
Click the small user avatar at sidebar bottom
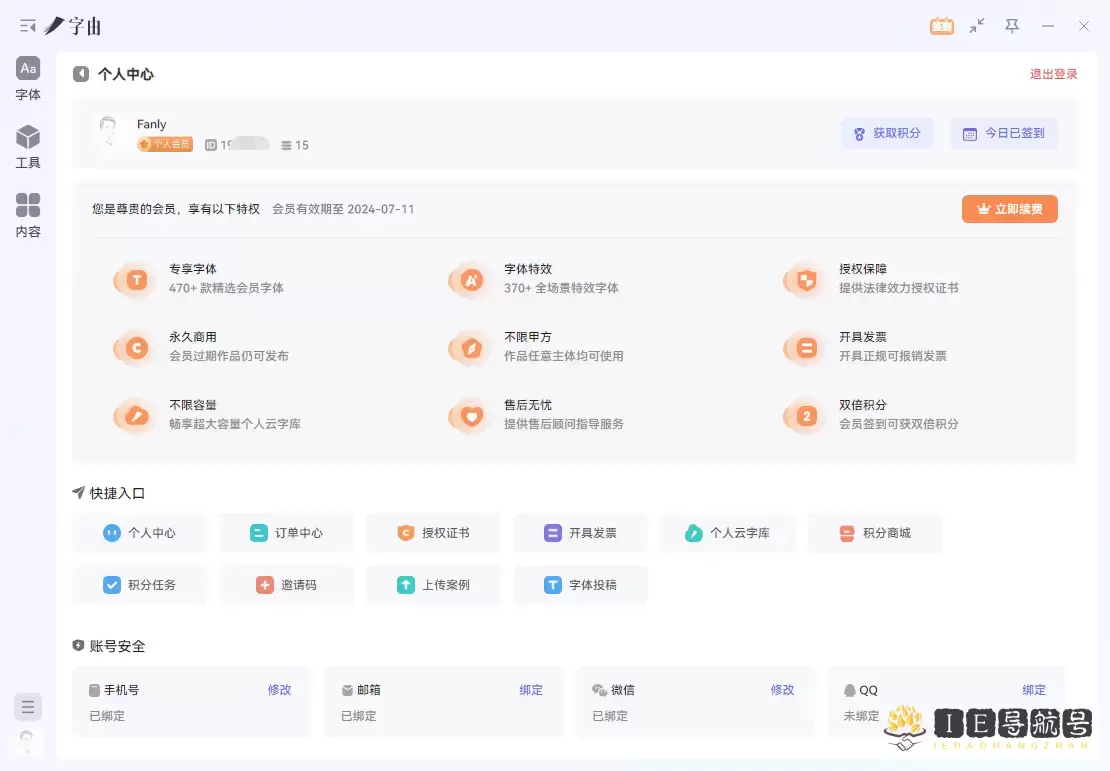(27, 741)
